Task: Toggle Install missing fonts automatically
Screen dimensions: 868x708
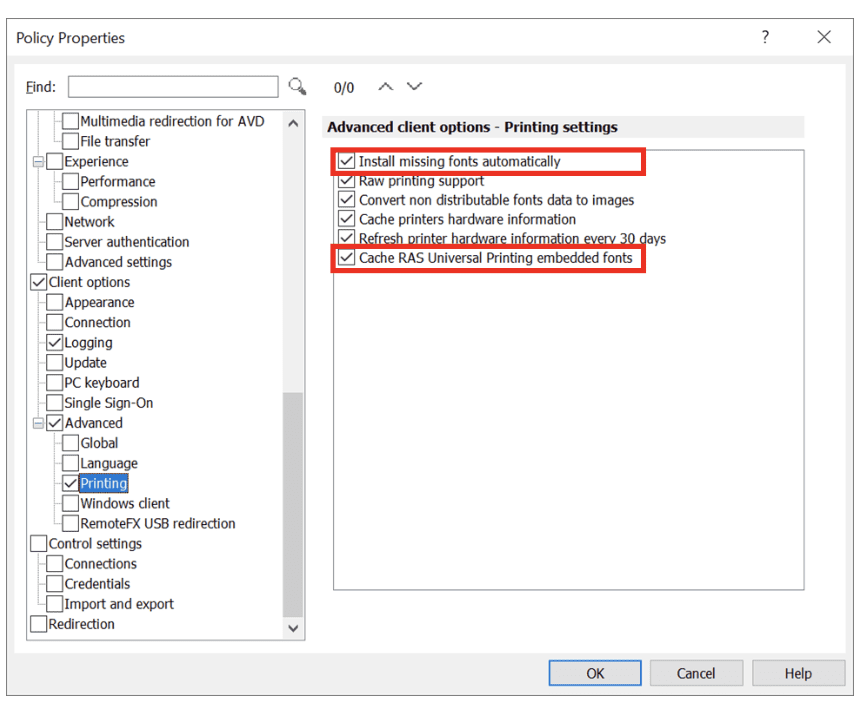Action: point(347,161)
